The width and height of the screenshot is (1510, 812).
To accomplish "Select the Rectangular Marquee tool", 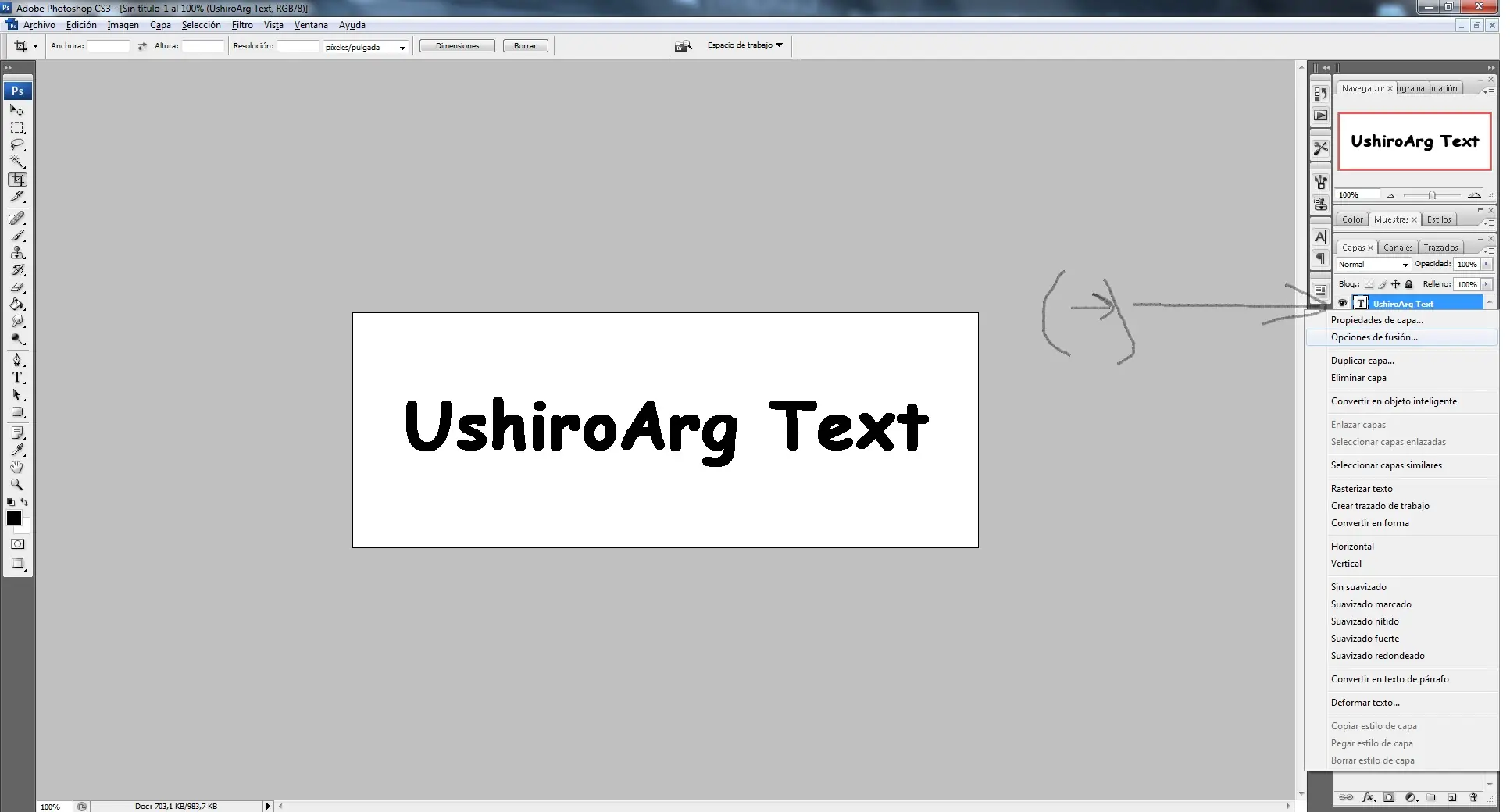I will 17,127.
